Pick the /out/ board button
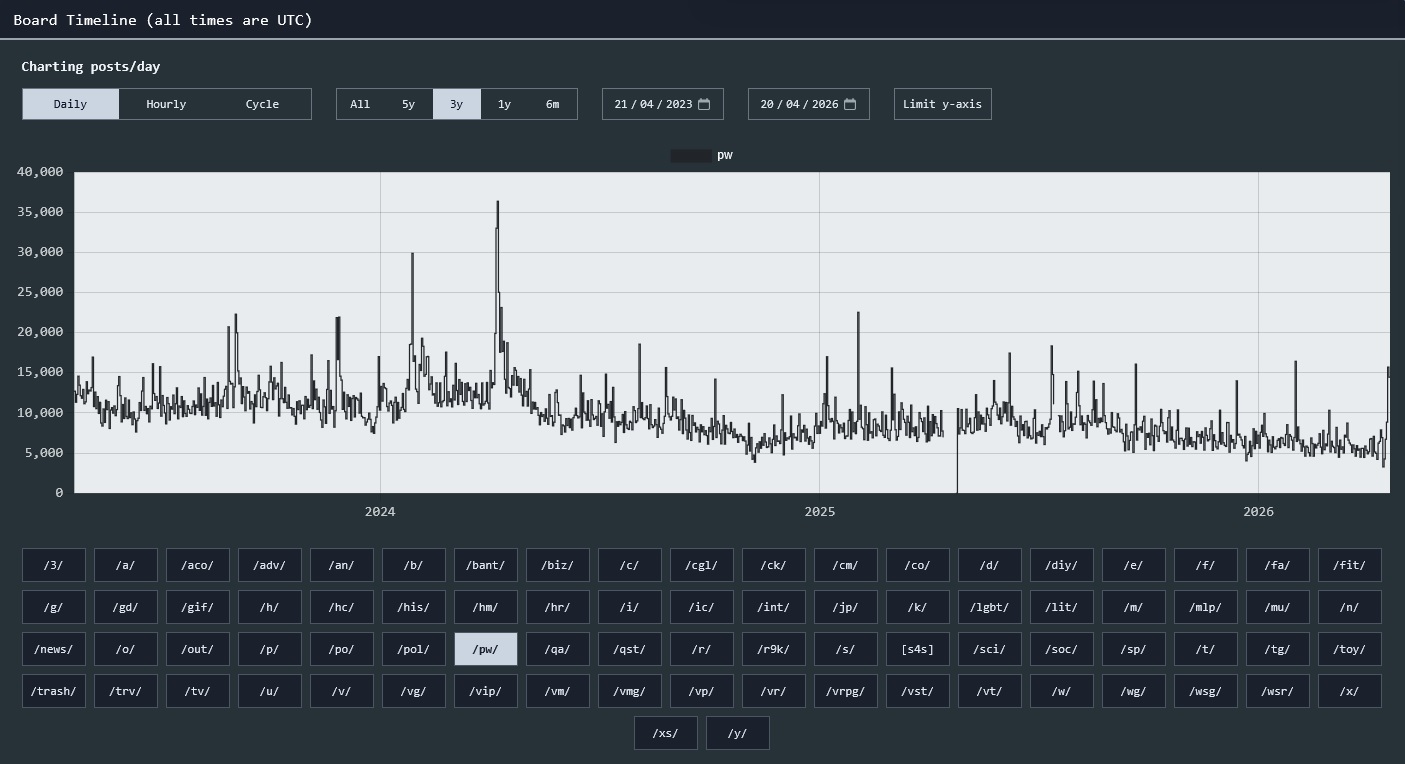 click(198, 649)
